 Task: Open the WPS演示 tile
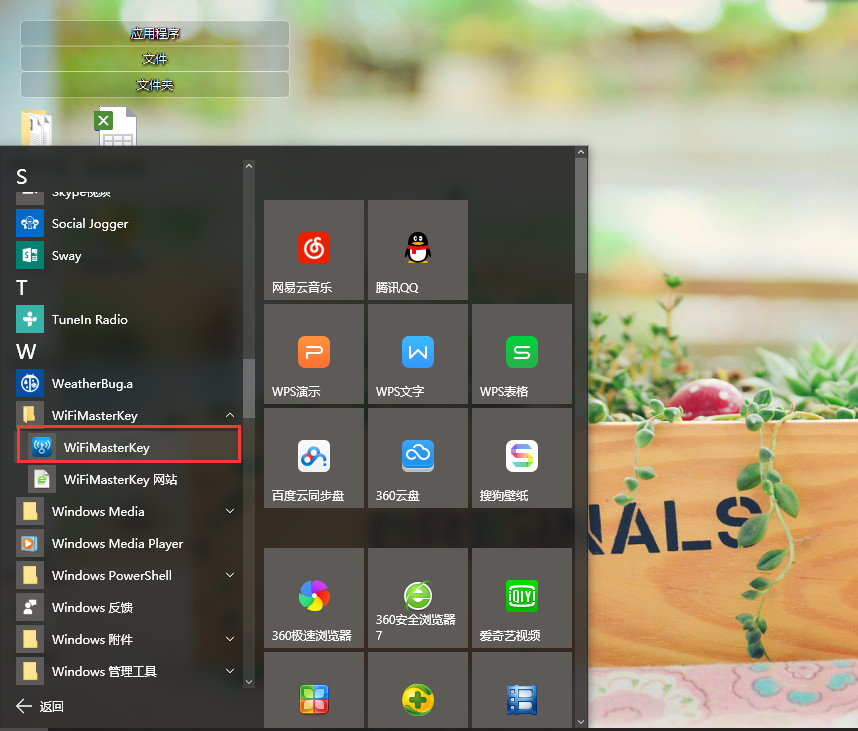click(x=314, y=353)
